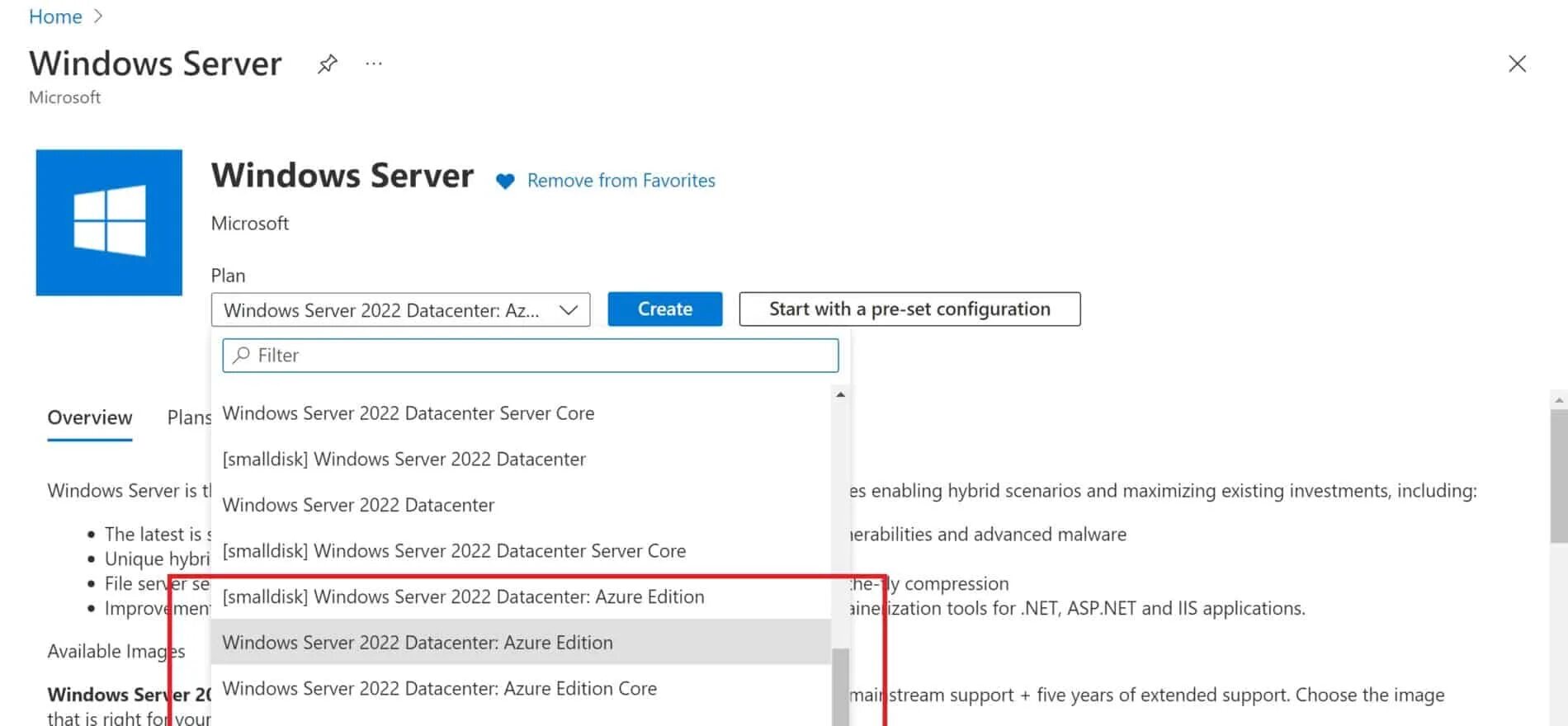Choose highlighted Windows Server 2022 Datacenter: Azure Edition
This screenshot has height=726, width=1568.
coord(520,642)
